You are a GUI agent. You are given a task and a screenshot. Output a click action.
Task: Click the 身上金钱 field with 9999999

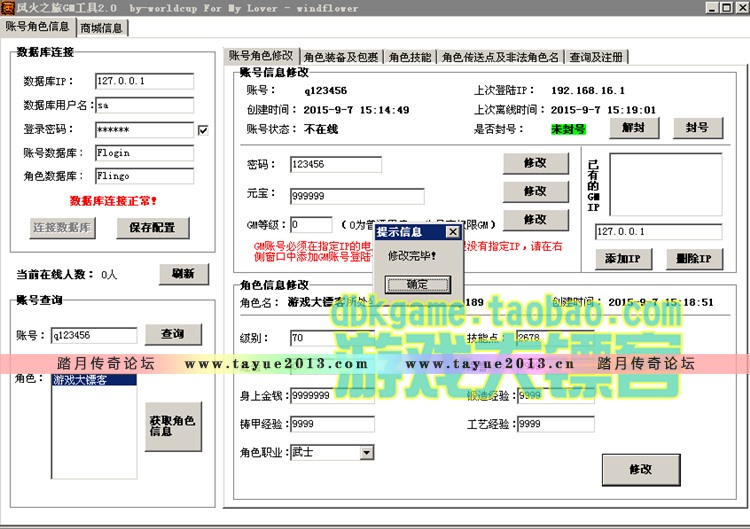click(332, 396)
